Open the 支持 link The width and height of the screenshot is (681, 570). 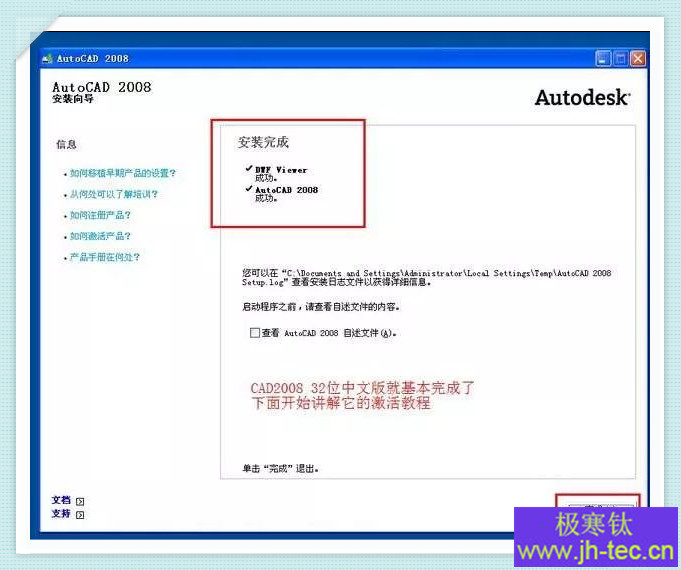click(x=61, y=514)
